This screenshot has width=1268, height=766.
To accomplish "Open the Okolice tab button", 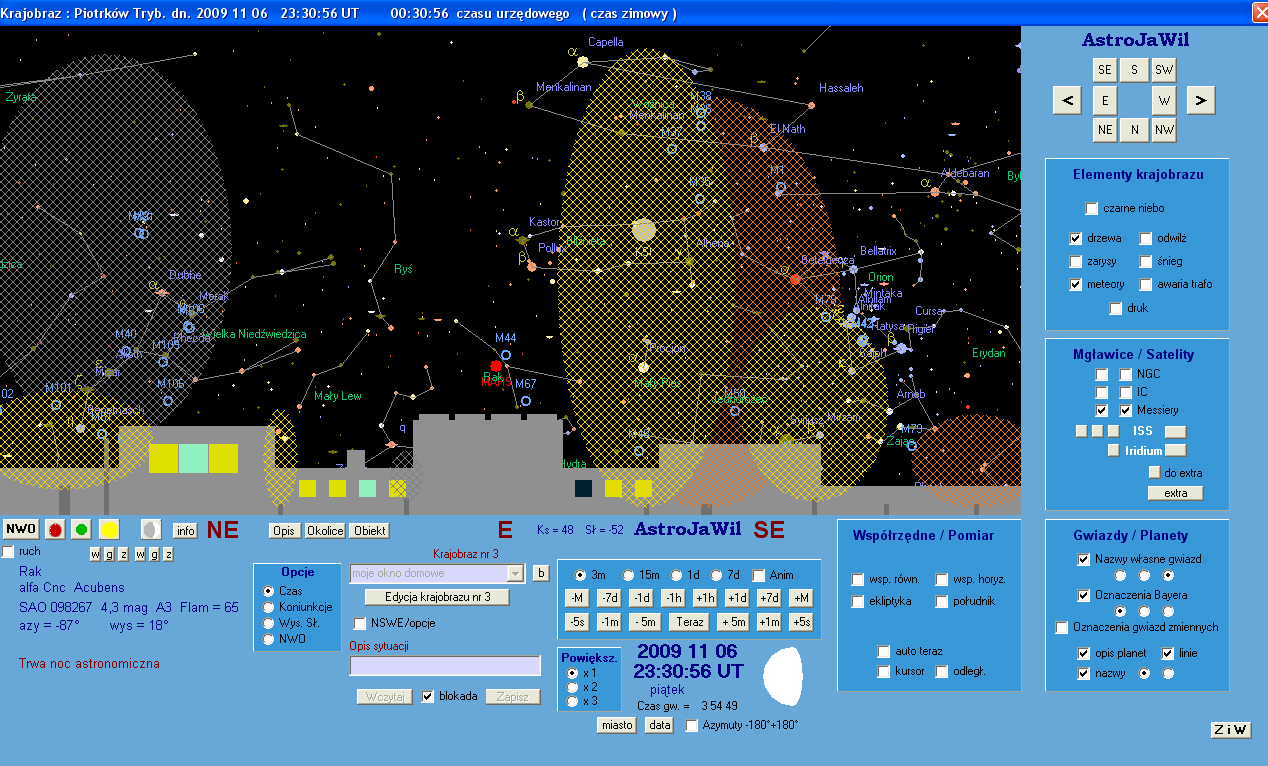I will tap(325, 531).
